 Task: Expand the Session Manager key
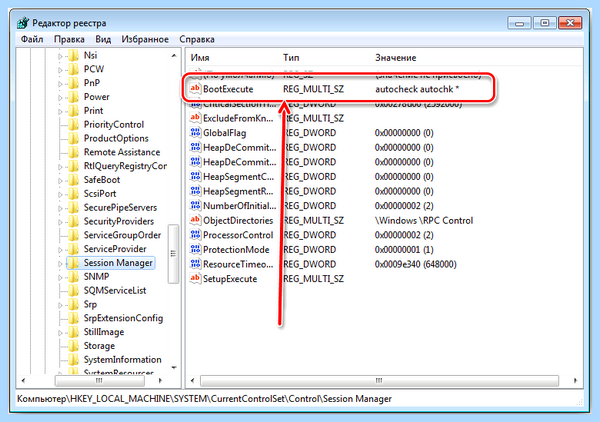[x=60, y=263]
